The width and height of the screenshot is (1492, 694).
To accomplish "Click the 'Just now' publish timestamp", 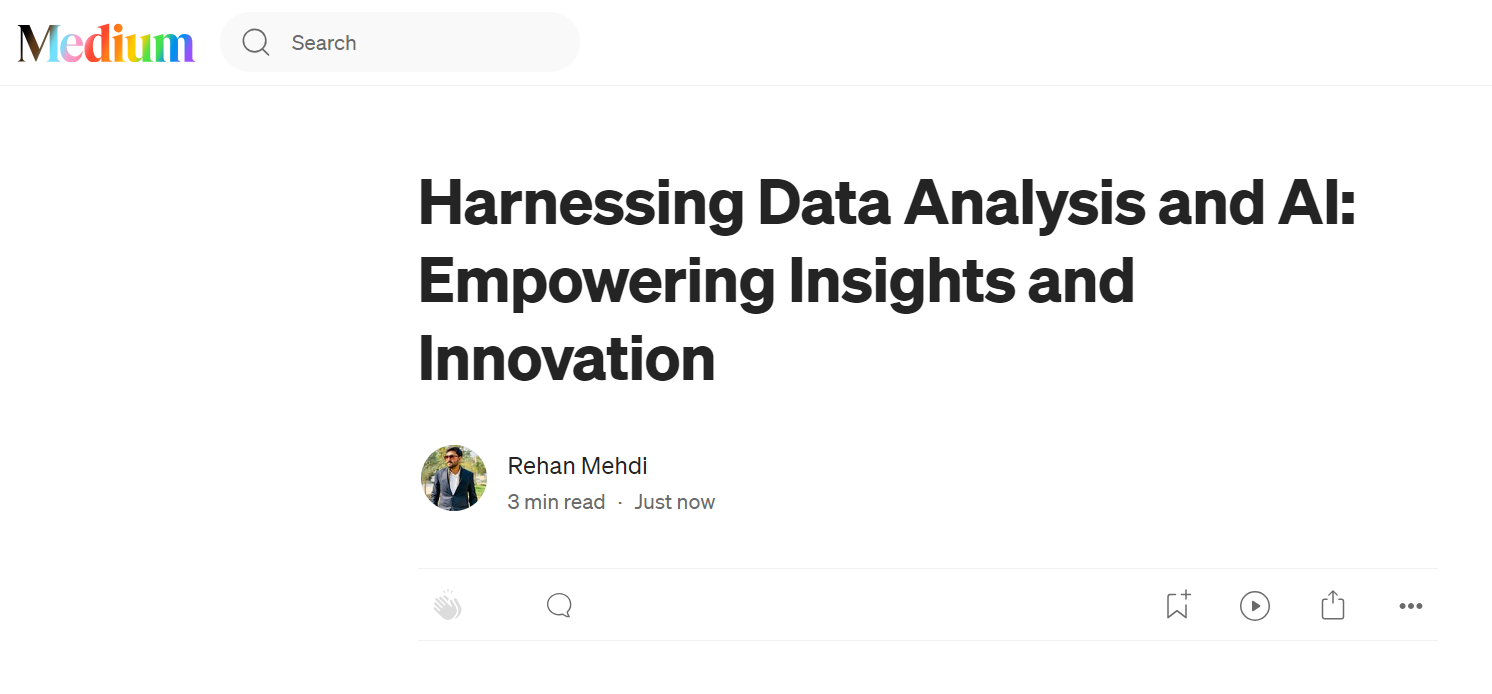I will tap(675, 502).
